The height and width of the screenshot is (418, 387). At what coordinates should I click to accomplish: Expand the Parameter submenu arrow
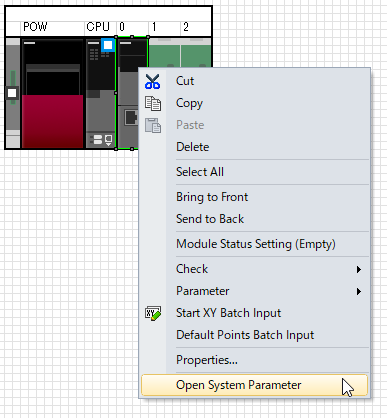click(359, 291)
